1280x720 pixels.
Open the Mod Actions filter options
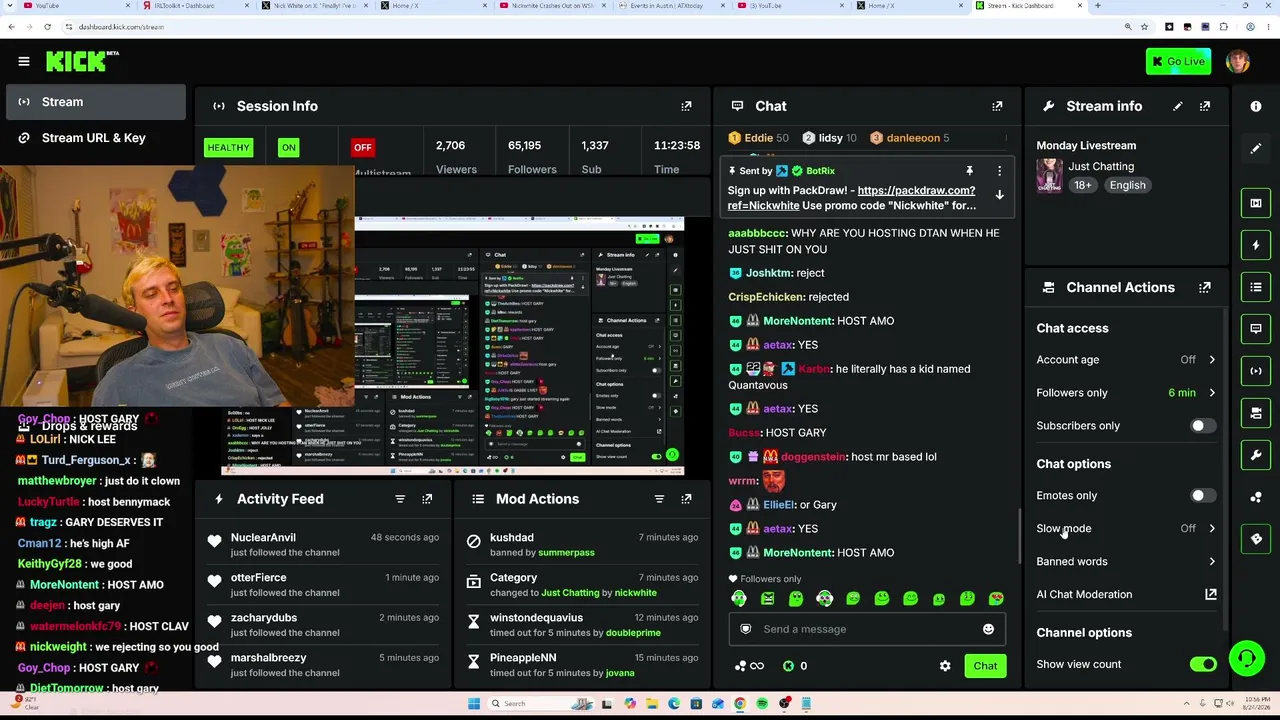pos(659,499)
